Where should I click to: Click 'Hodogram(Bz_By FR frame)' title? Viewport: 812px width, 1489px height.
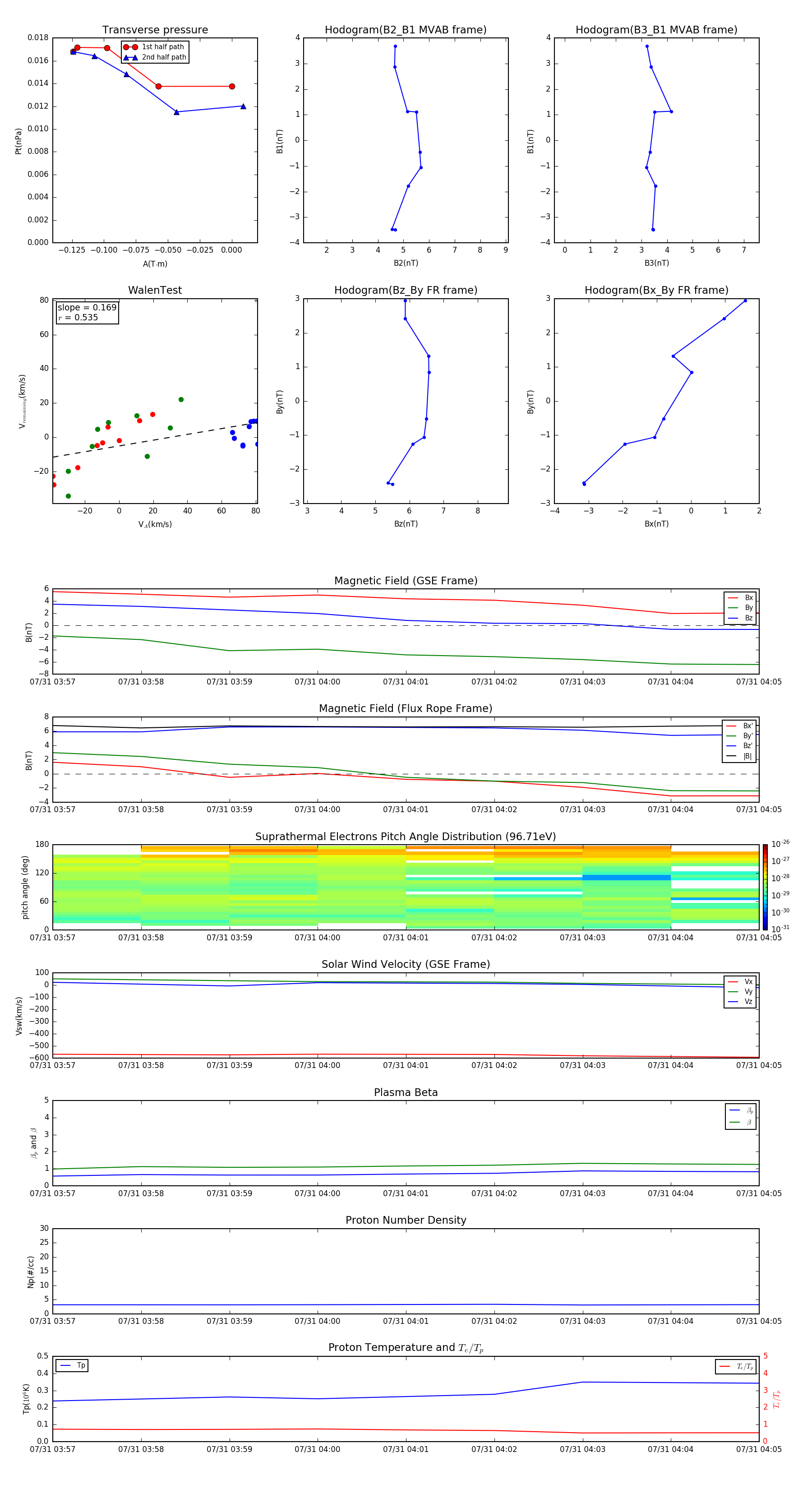coord(406,290)
